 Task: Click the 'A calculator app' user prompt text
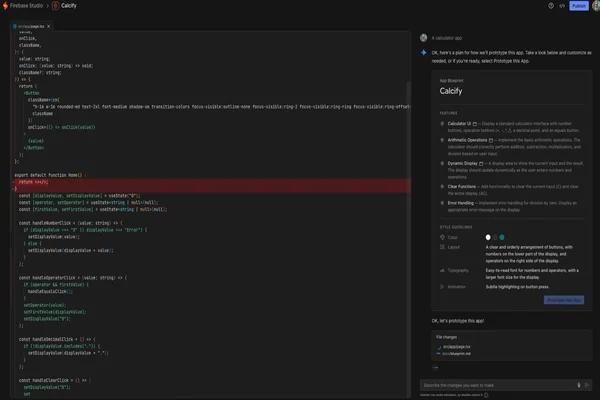447,38
